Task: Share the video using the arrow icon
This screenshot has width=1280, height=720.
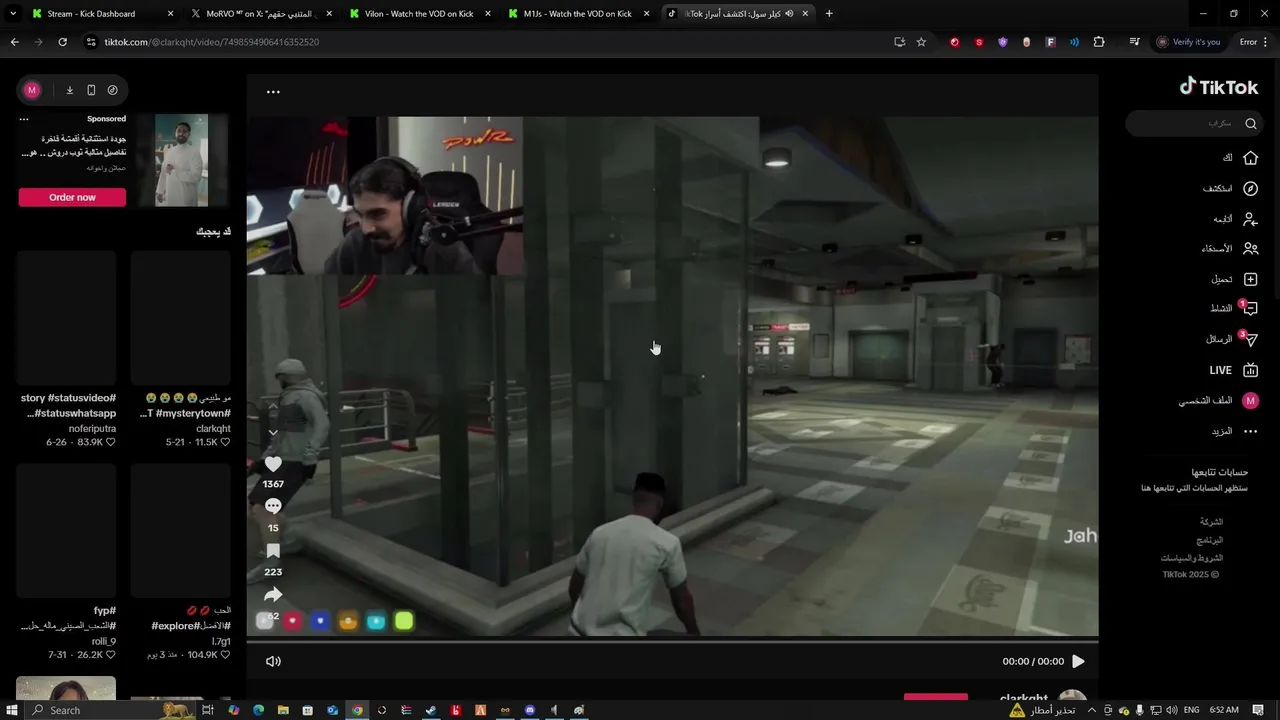Action: click(x=273, y=595)
